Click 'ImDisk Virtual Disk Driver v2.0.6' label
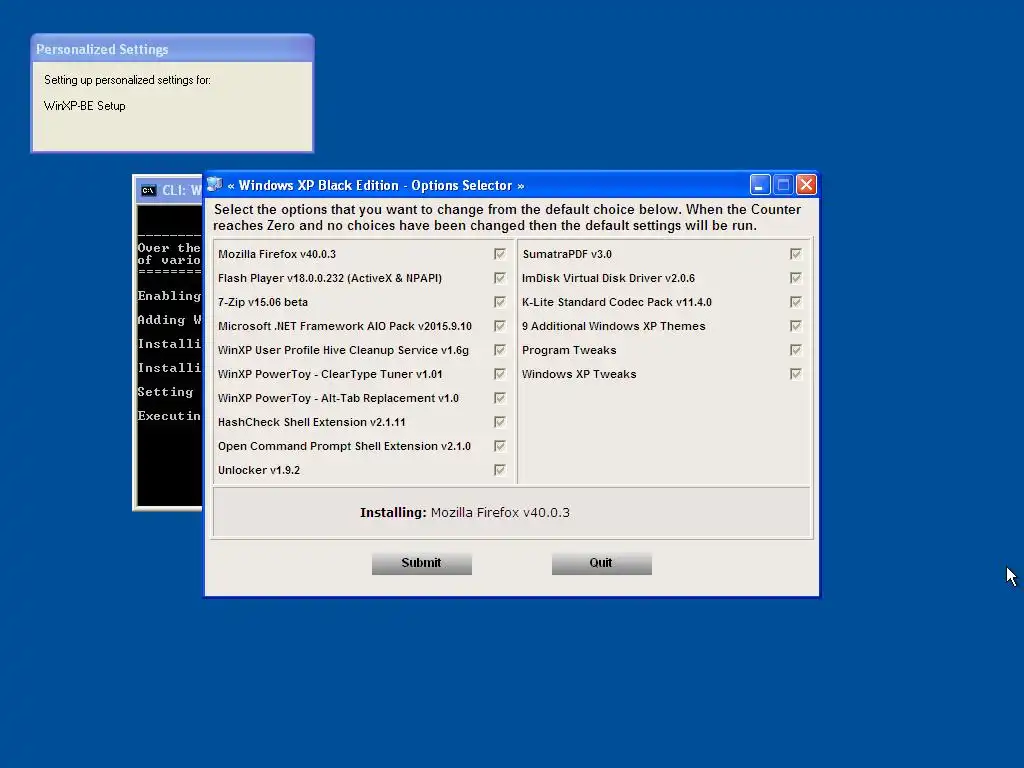1024x768 pixels. coord(608,278)
